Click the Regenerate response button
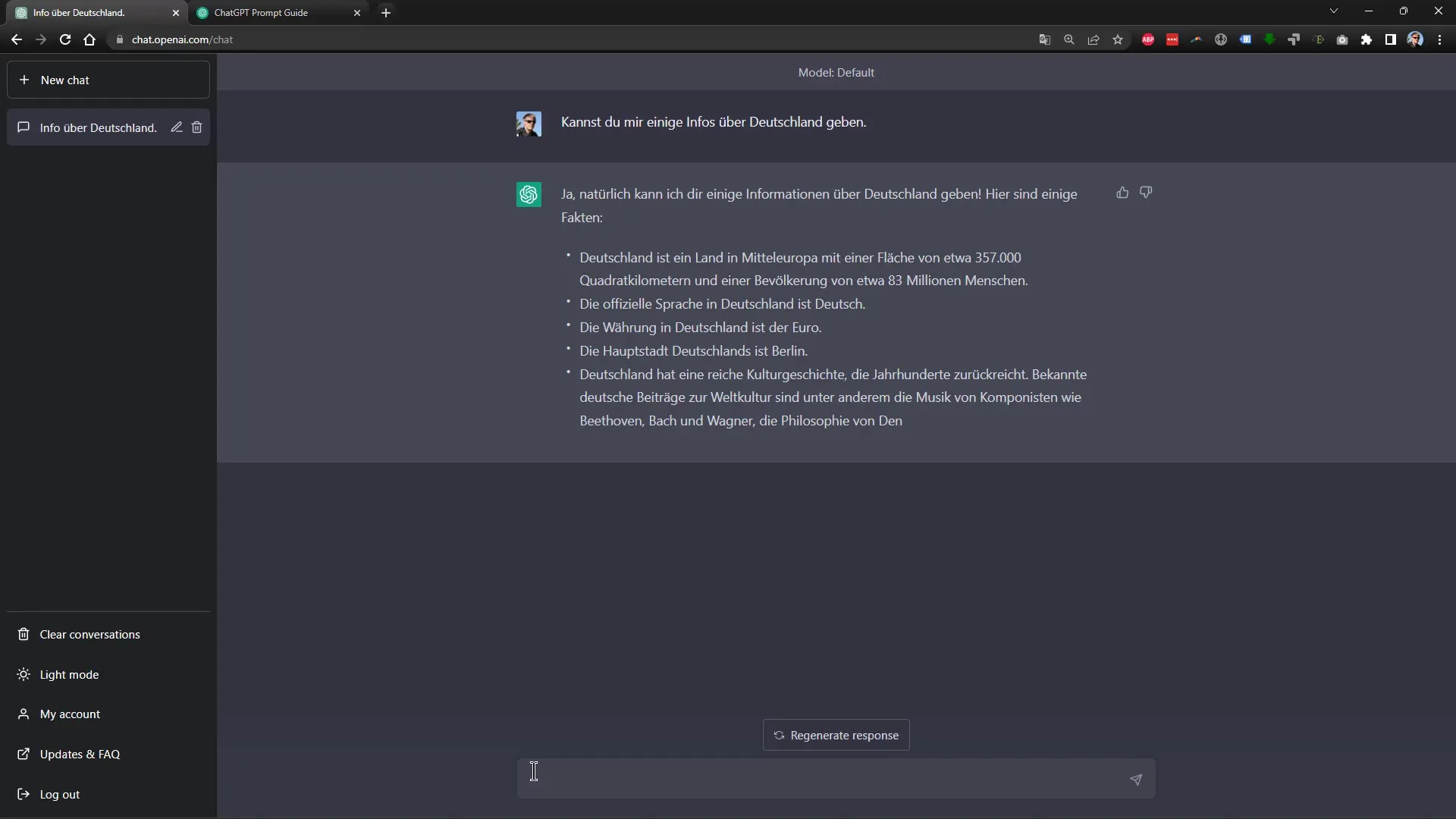1456x819 pixels. (x=836, y=734)
